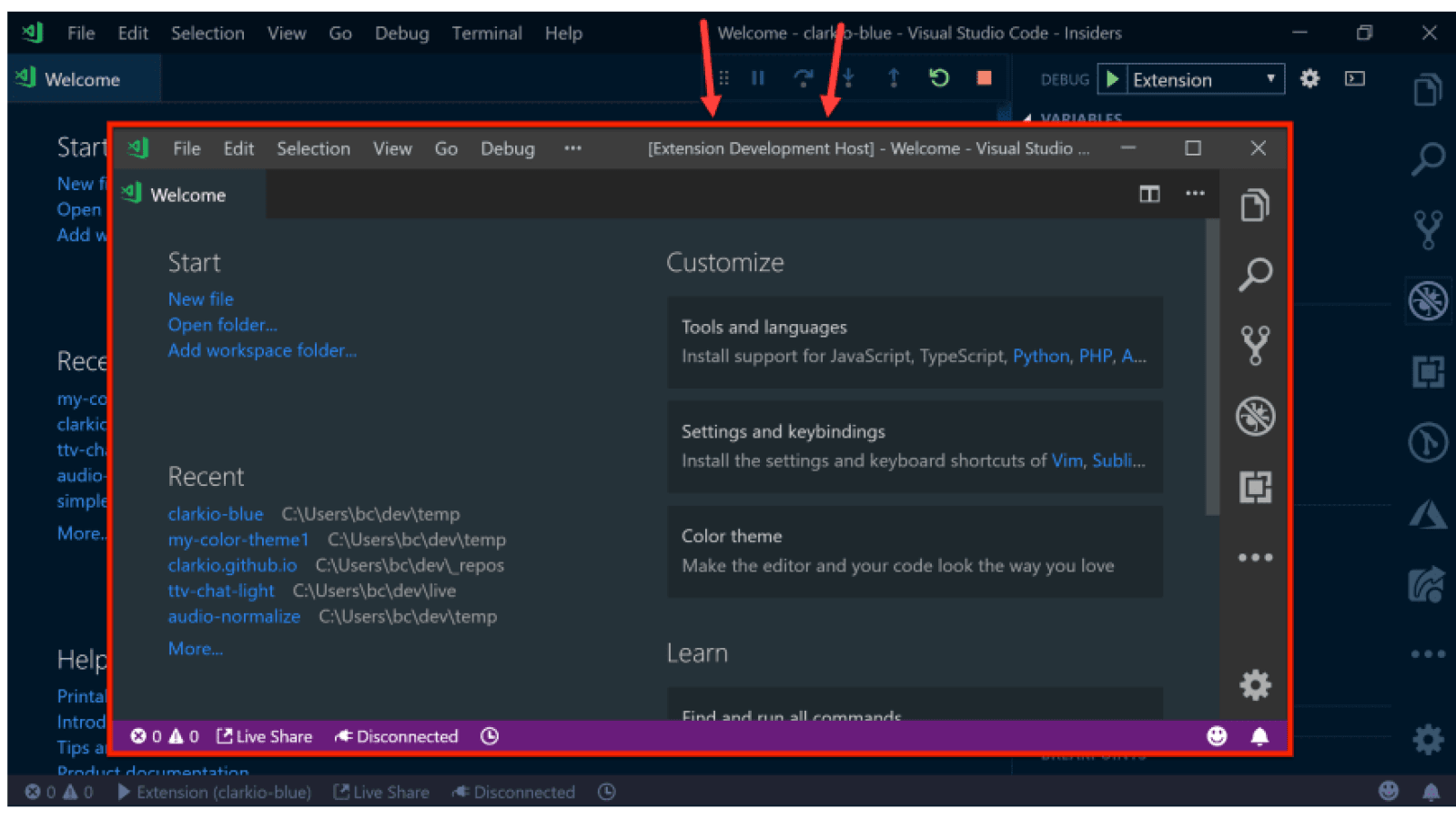This screenshot has height=819, width=1456.
Task: Open Manage gear in background Insiders window
Action: coord(1428,739)
